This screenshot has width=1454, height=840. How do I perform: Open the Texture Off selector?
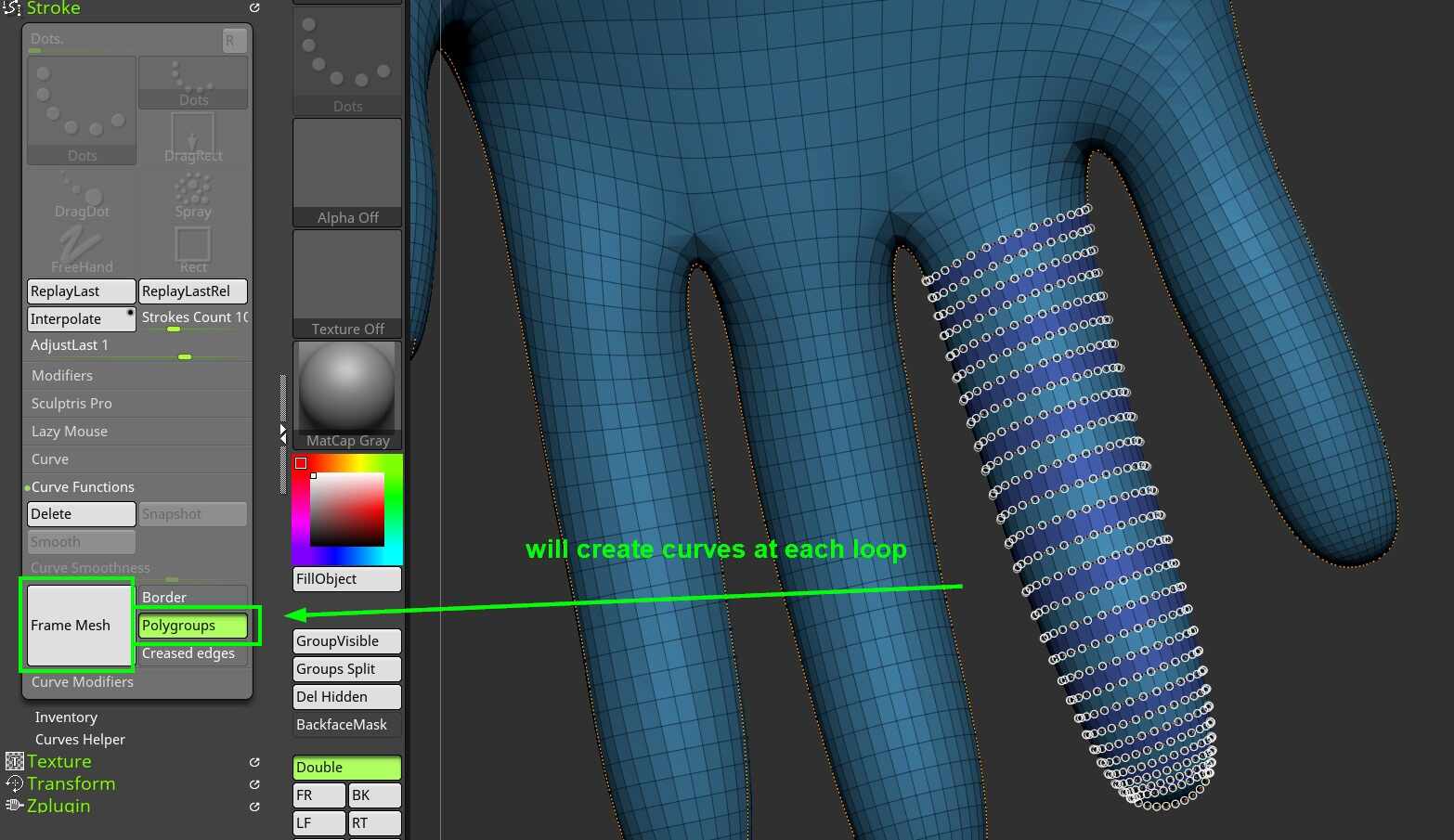(x=347, y=284)
